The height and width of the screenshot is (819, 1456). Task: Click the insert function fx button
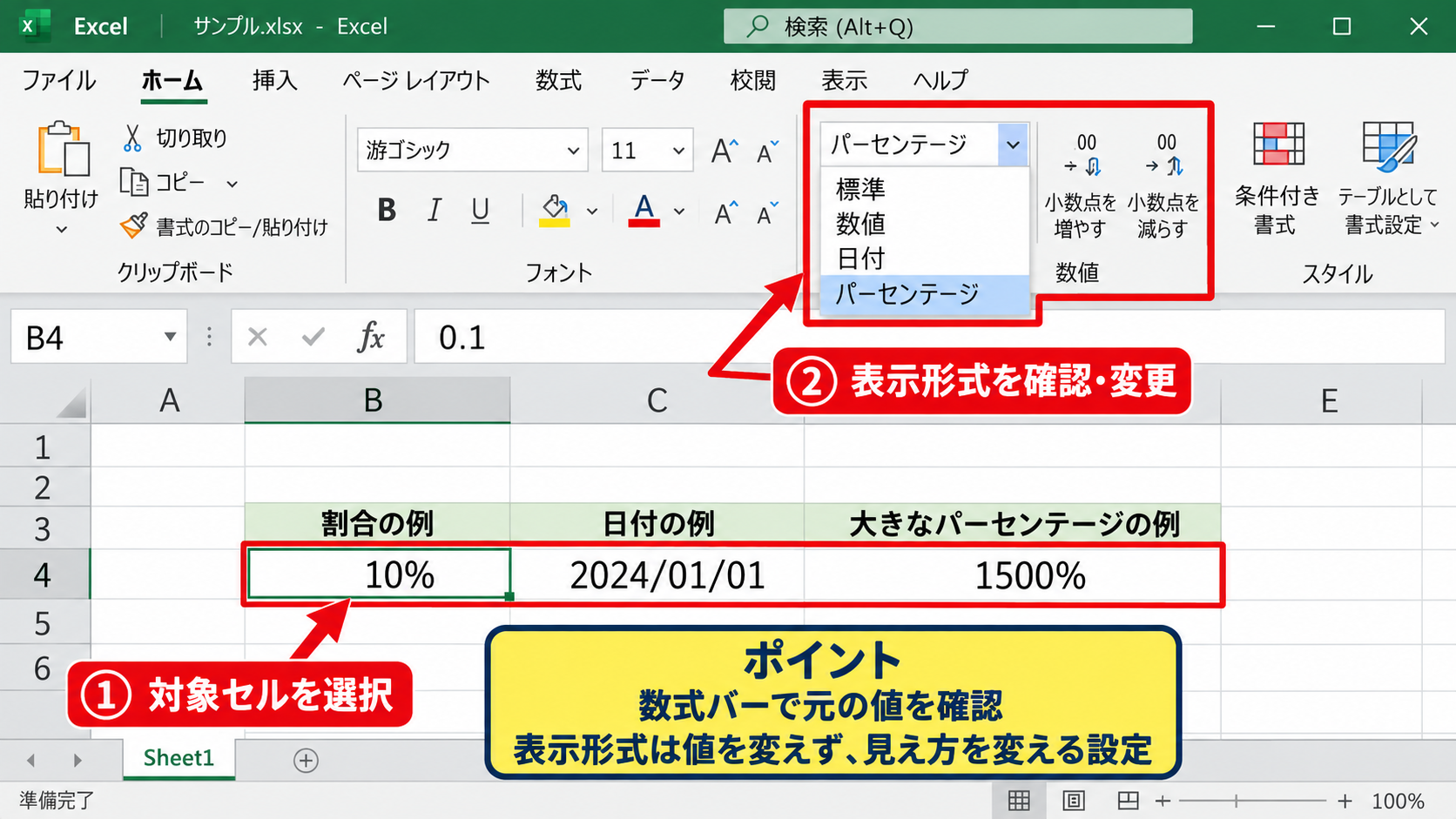point(371,336)
